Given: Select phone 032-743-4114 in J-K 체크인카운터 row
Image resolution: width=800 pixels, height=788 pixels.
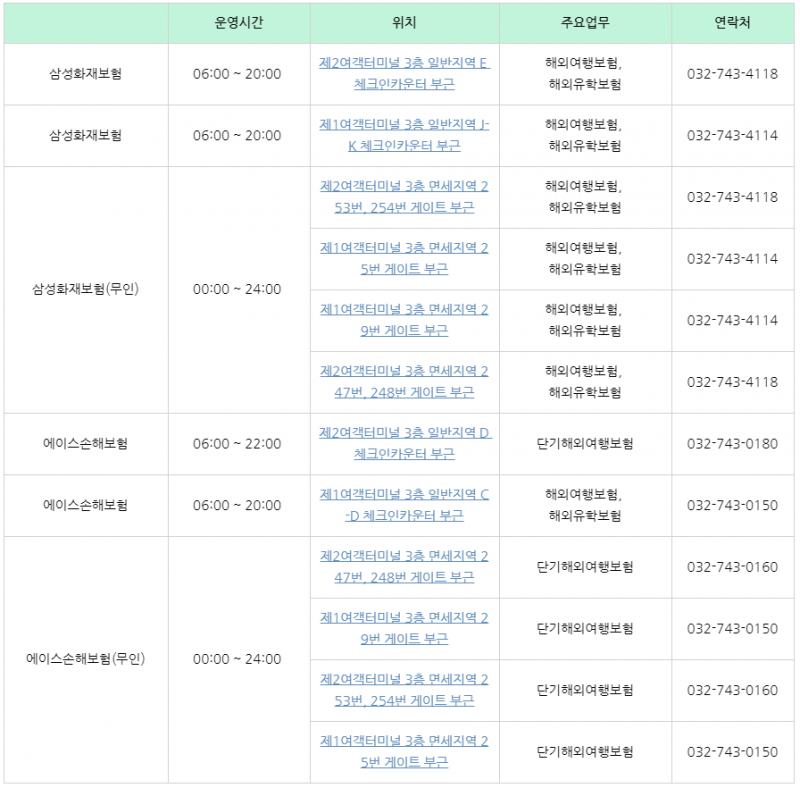Looking at the screenshot, I should point(732,136).
